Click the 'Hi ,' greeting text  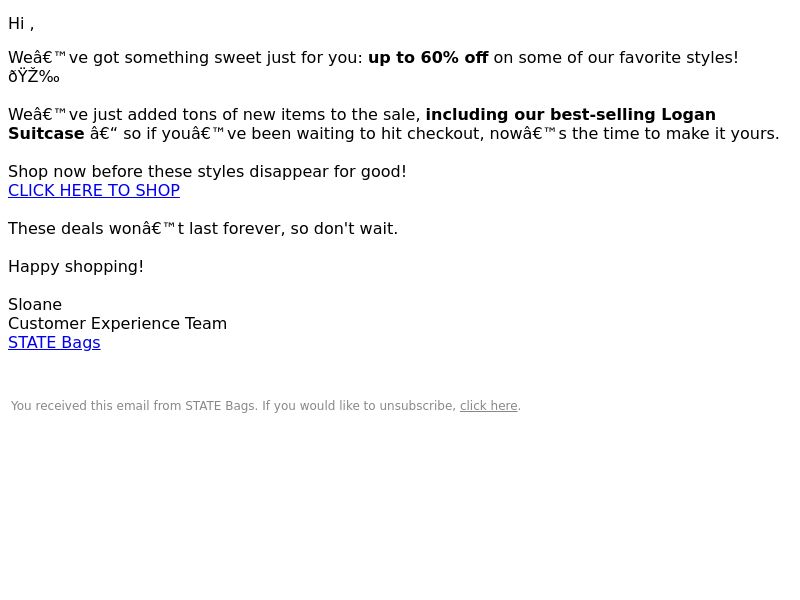click(x=21, y=23)
